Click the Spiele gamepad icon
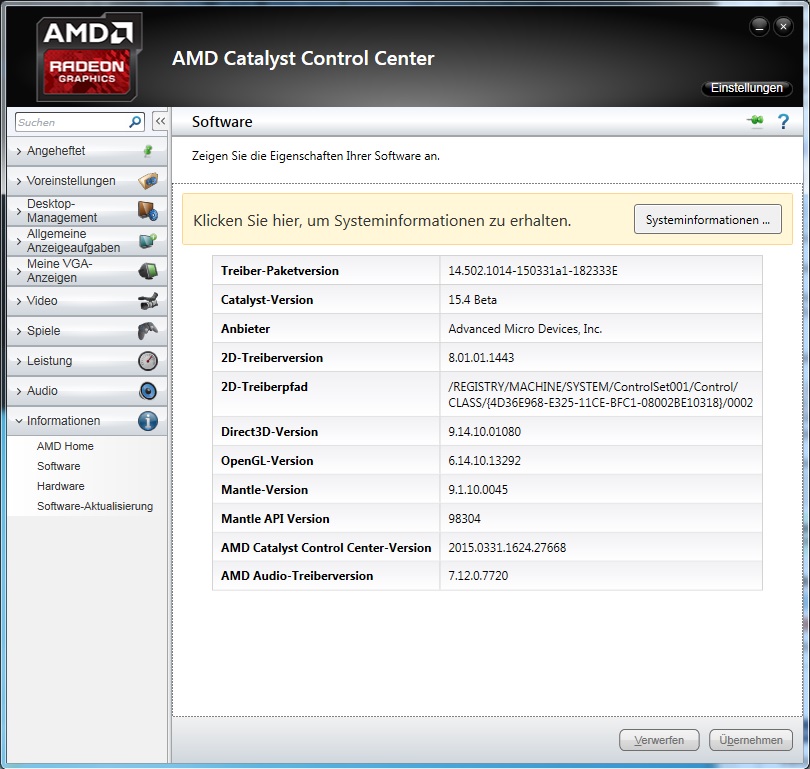 coord(148,331)
